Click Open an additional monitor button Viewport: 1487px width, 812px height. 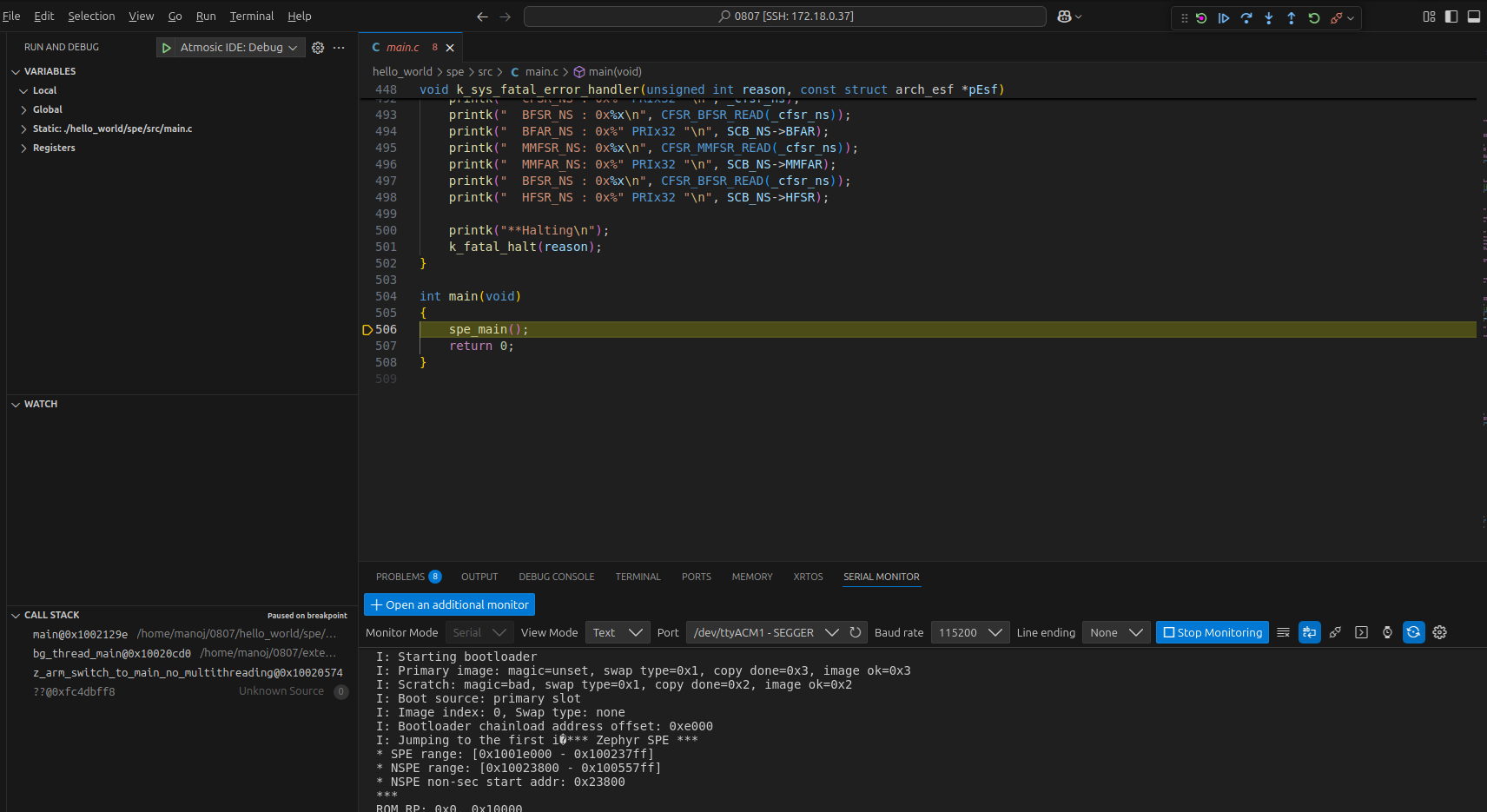coord(449,604)
